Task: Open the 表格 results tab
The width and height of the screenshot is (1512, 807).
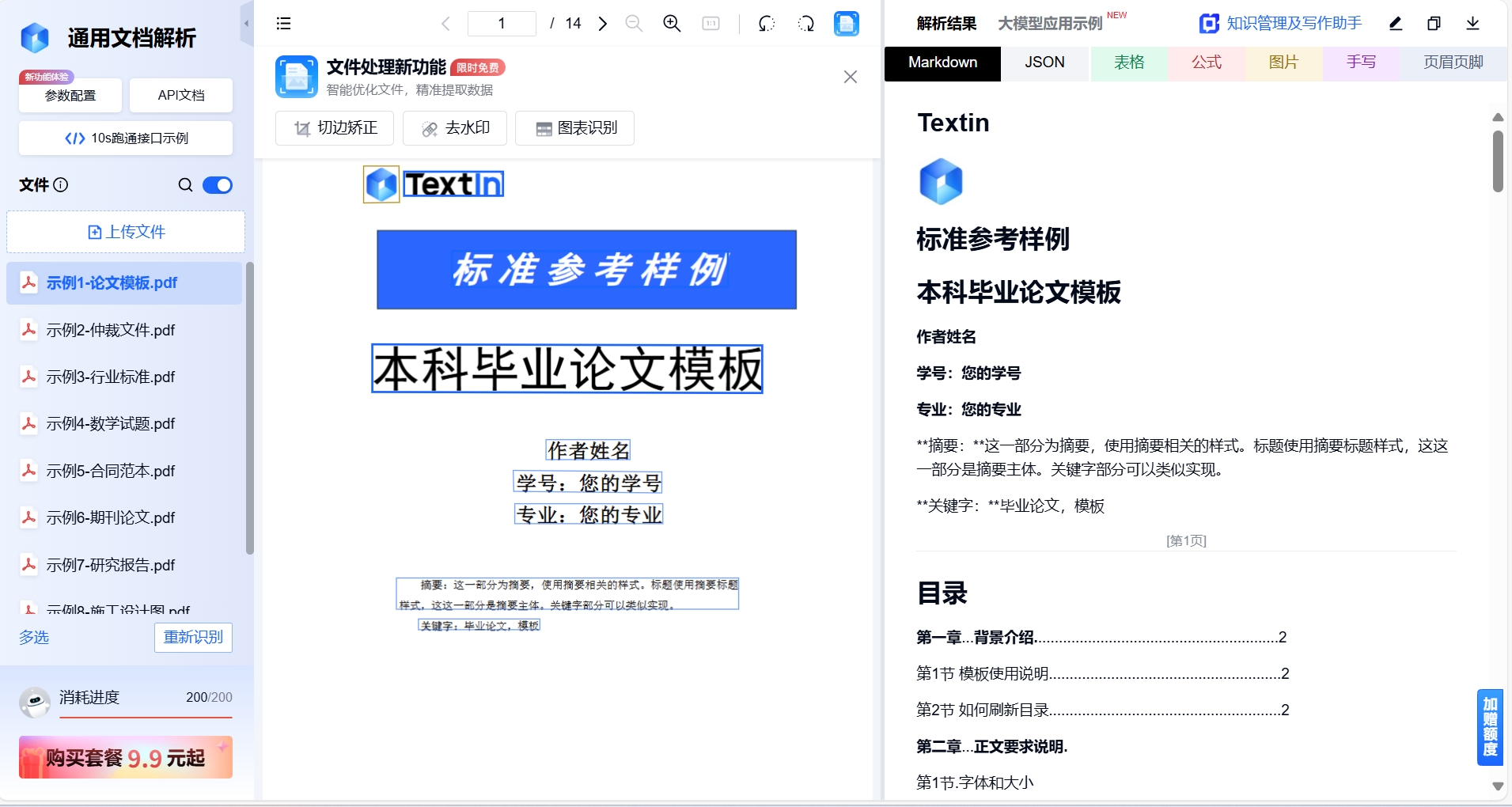Action: [x=1127, y=62]
